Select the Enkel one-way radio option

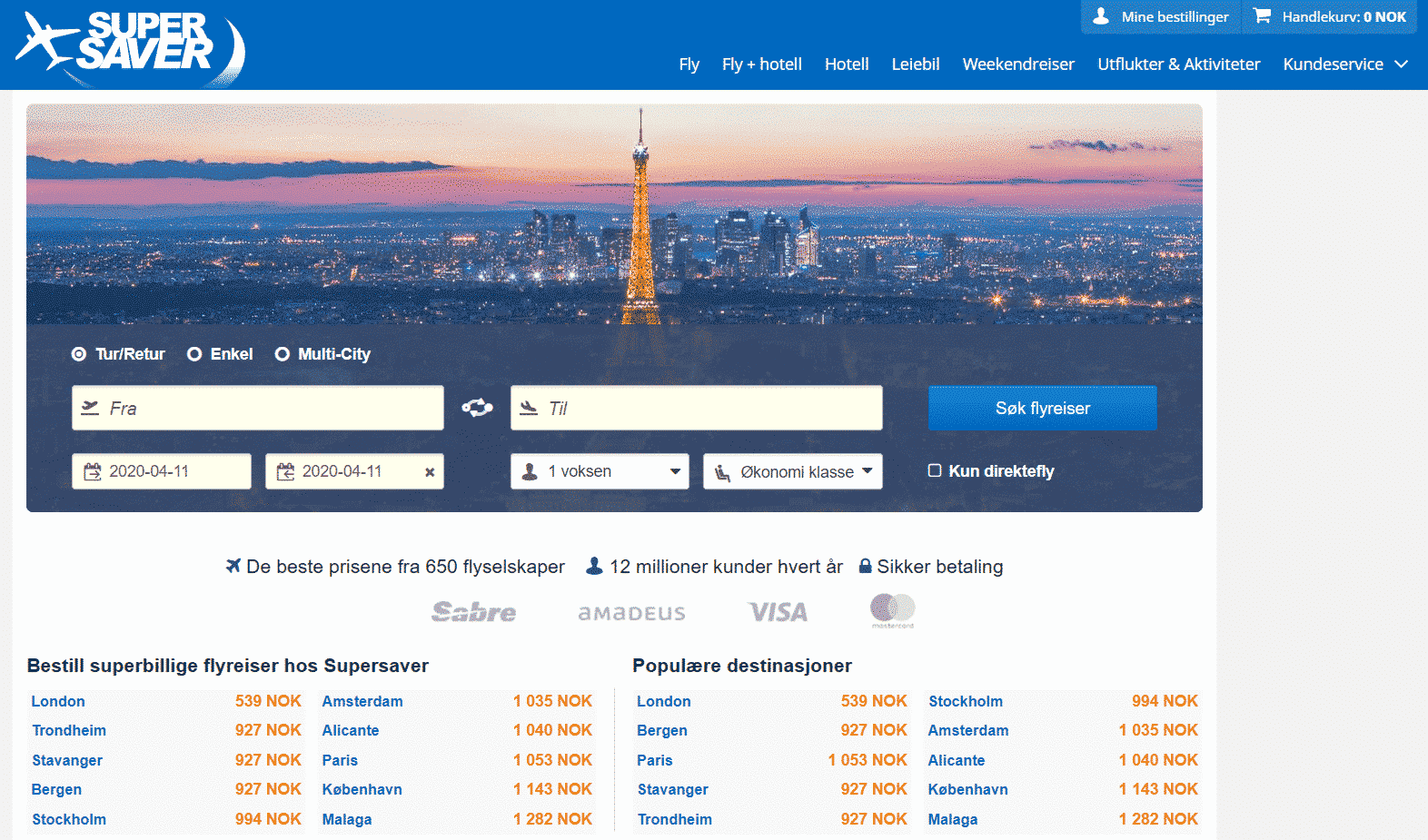point(194,354)
